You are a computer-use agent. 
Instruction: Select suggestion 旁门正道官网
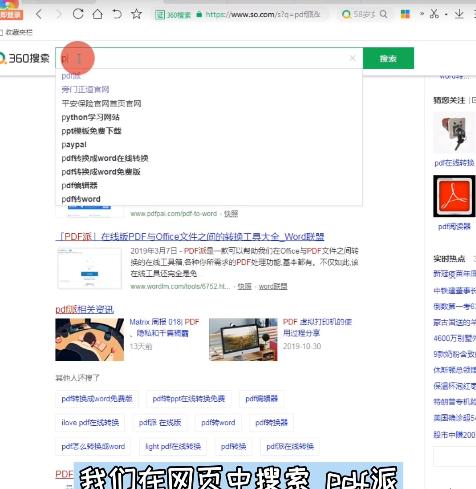click(85, 89)
